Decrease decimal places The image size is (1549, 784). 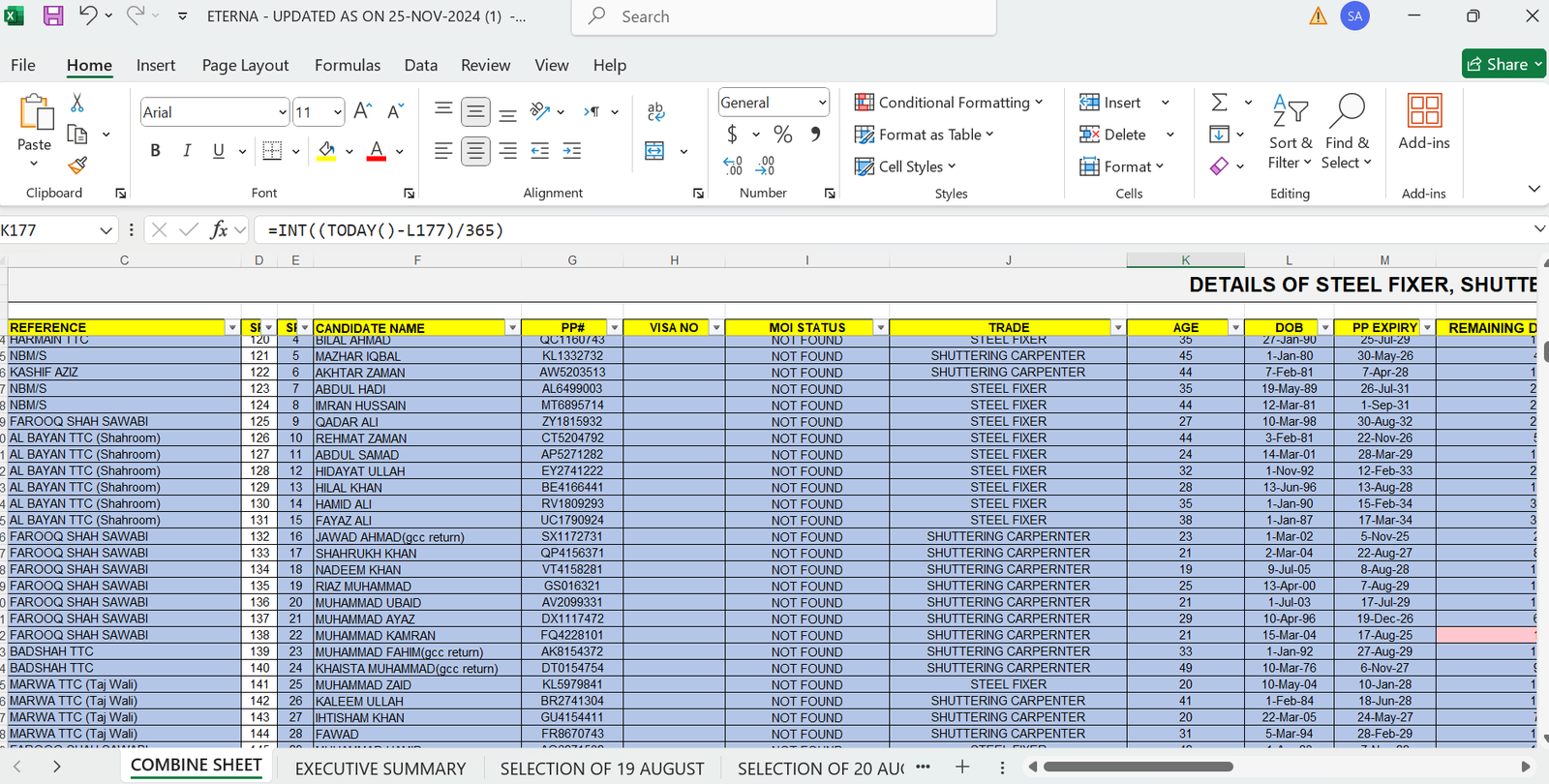click(766, 166)
